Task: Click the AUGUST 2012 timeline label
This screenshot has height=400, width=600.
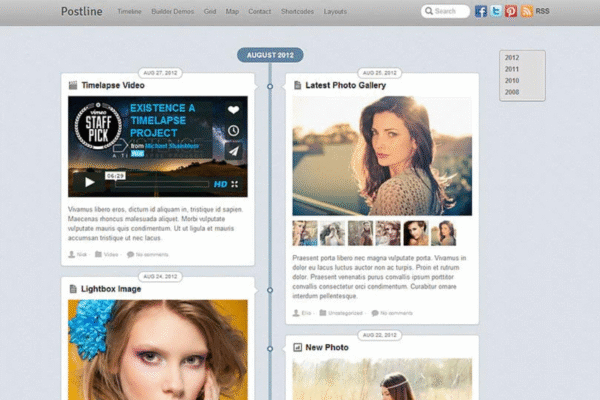Action: (270, 55)
